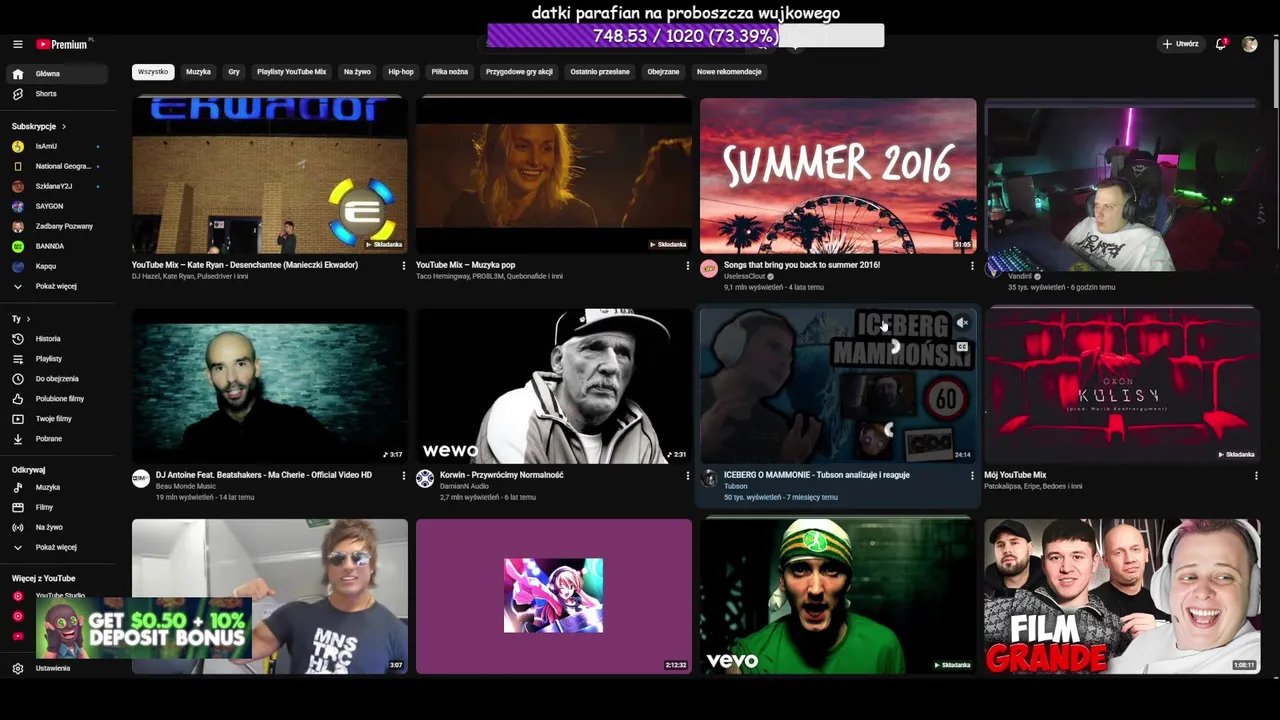Open UselessClout channel avatar
The image size is (1280, 720).
click(709, 269)
